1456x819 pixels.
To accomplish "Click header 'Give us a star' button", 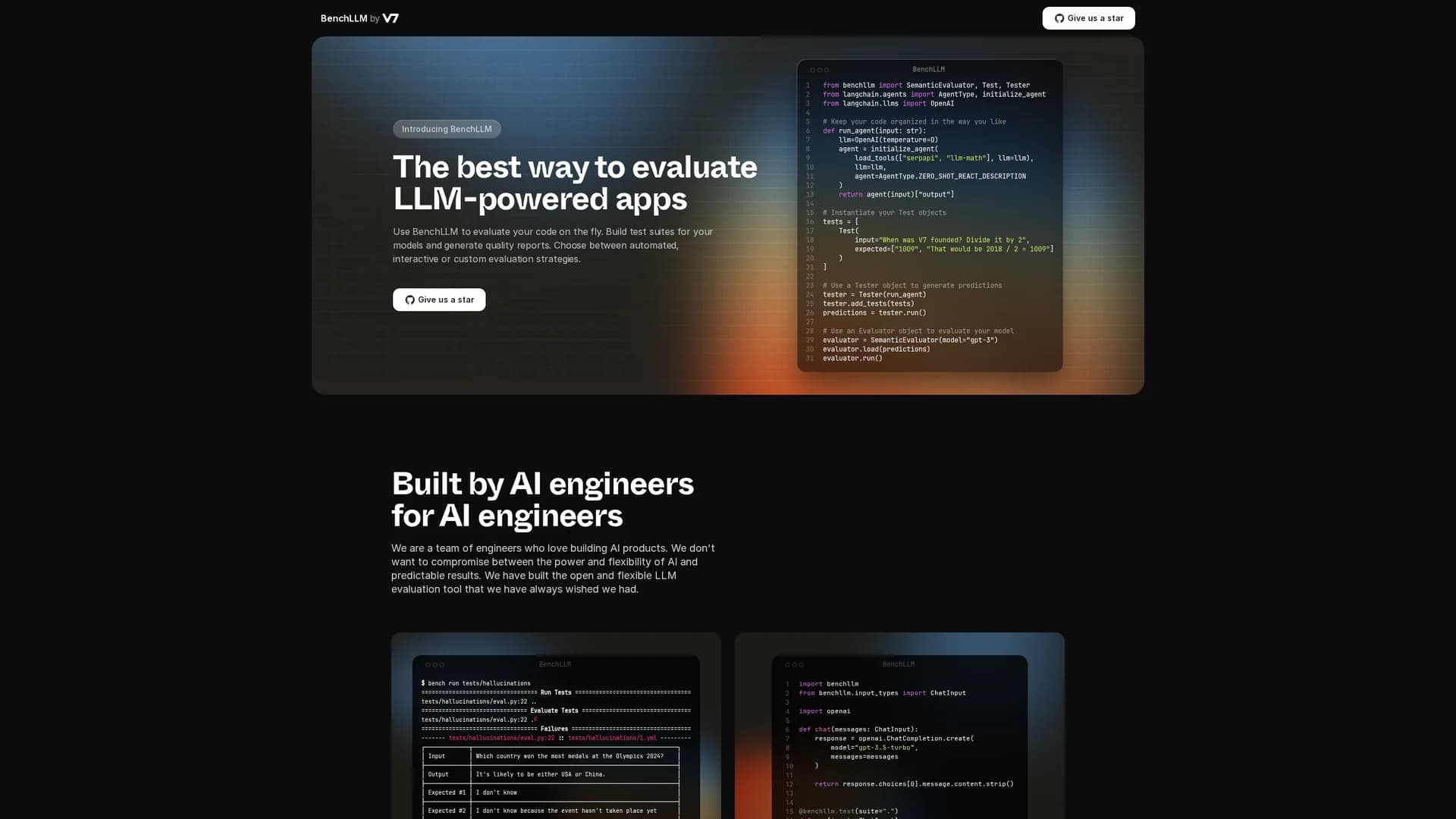I will pos(1088,18).
